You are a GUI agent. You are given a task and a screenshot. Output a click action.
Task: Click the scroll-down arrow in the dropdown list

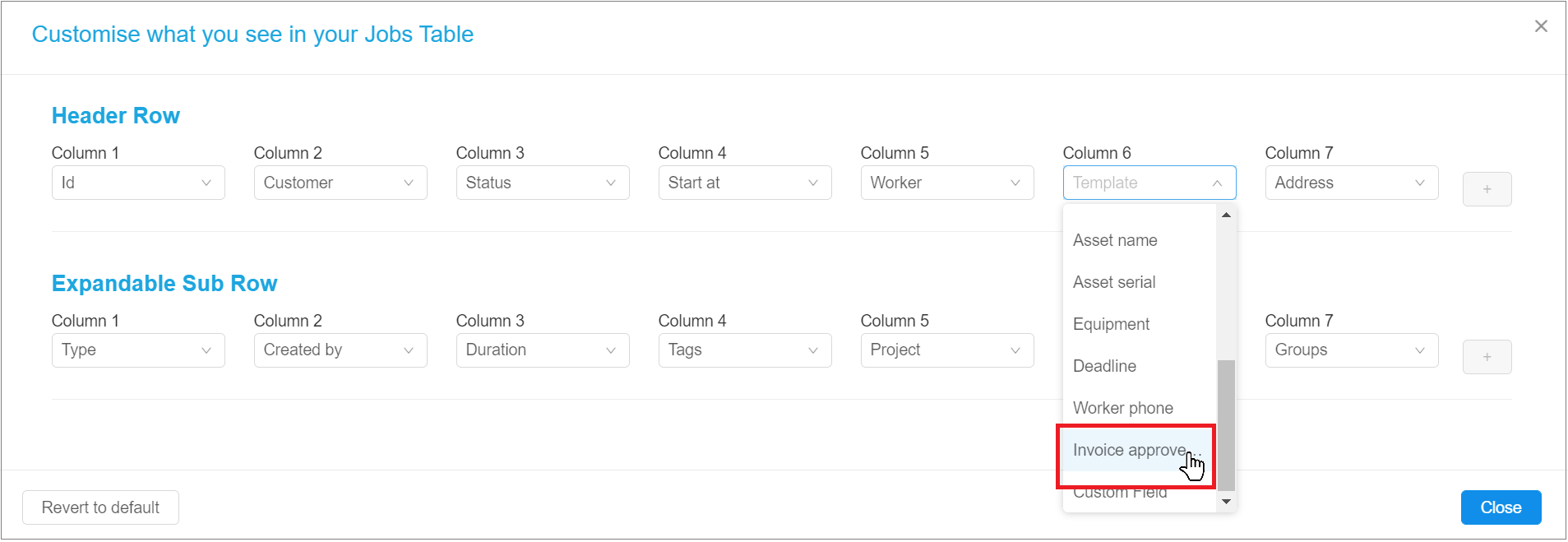point(1226,502)
